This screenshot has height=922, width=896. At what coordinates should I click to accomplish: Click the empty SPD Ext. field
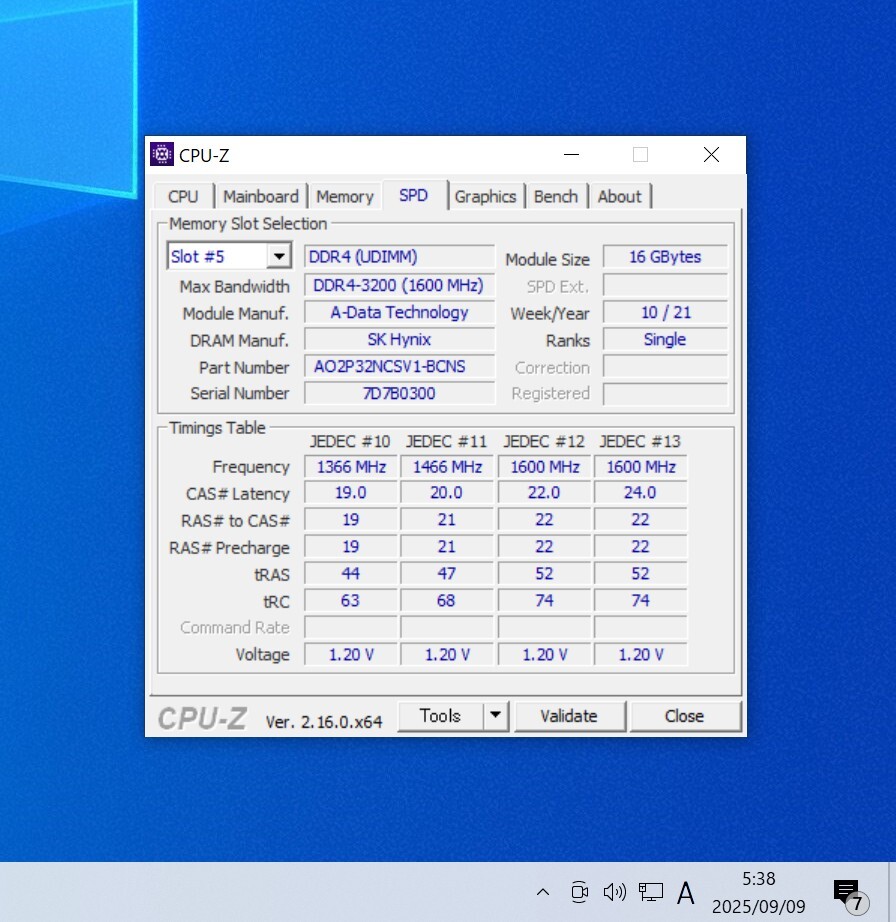tap(665, 285)
